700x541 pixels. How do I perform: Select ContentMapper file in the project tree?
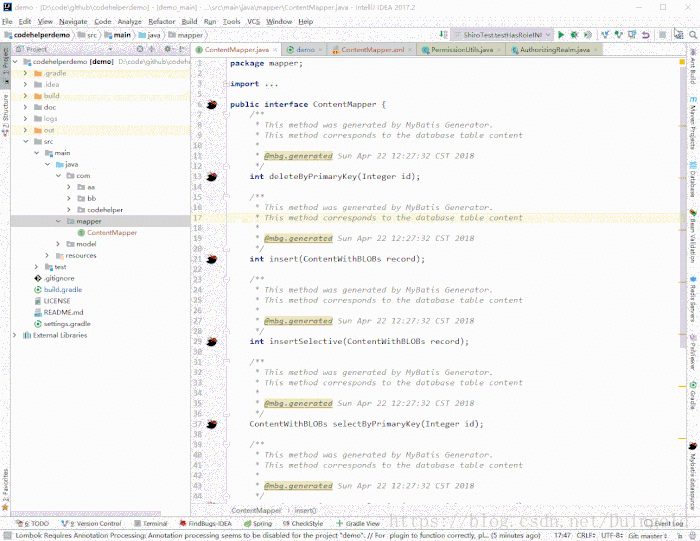pyautogui.click(x=107, y=233)
